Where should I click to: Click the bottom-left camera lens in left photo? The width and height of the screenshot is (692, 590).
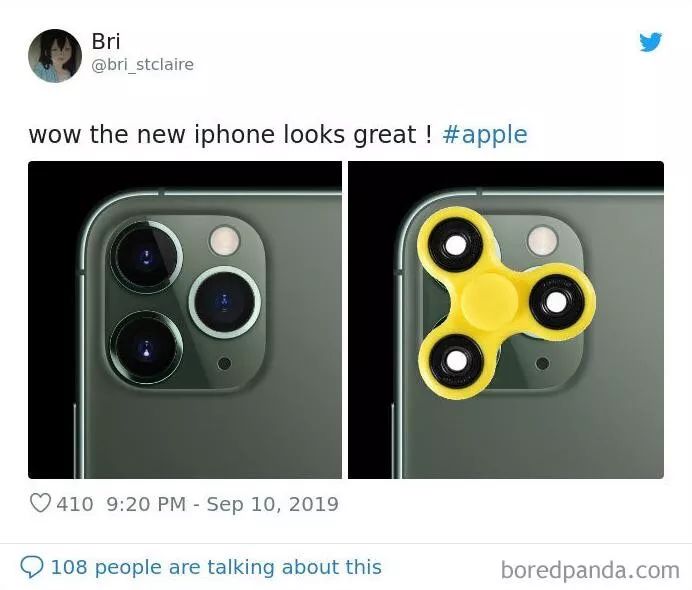(146, 347)
